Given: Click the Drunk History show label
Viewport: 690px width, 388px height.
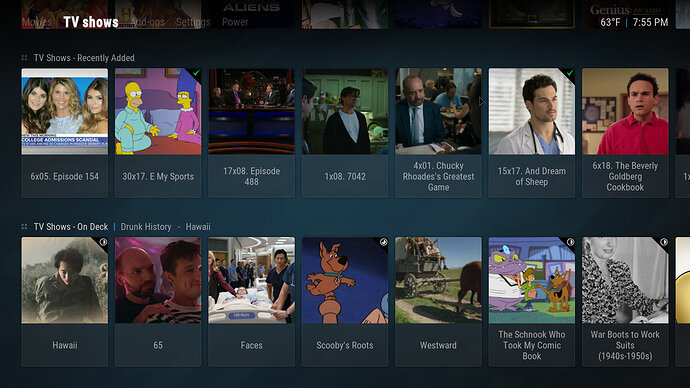Looking at the screenshot, I should [x=146, y=227].
